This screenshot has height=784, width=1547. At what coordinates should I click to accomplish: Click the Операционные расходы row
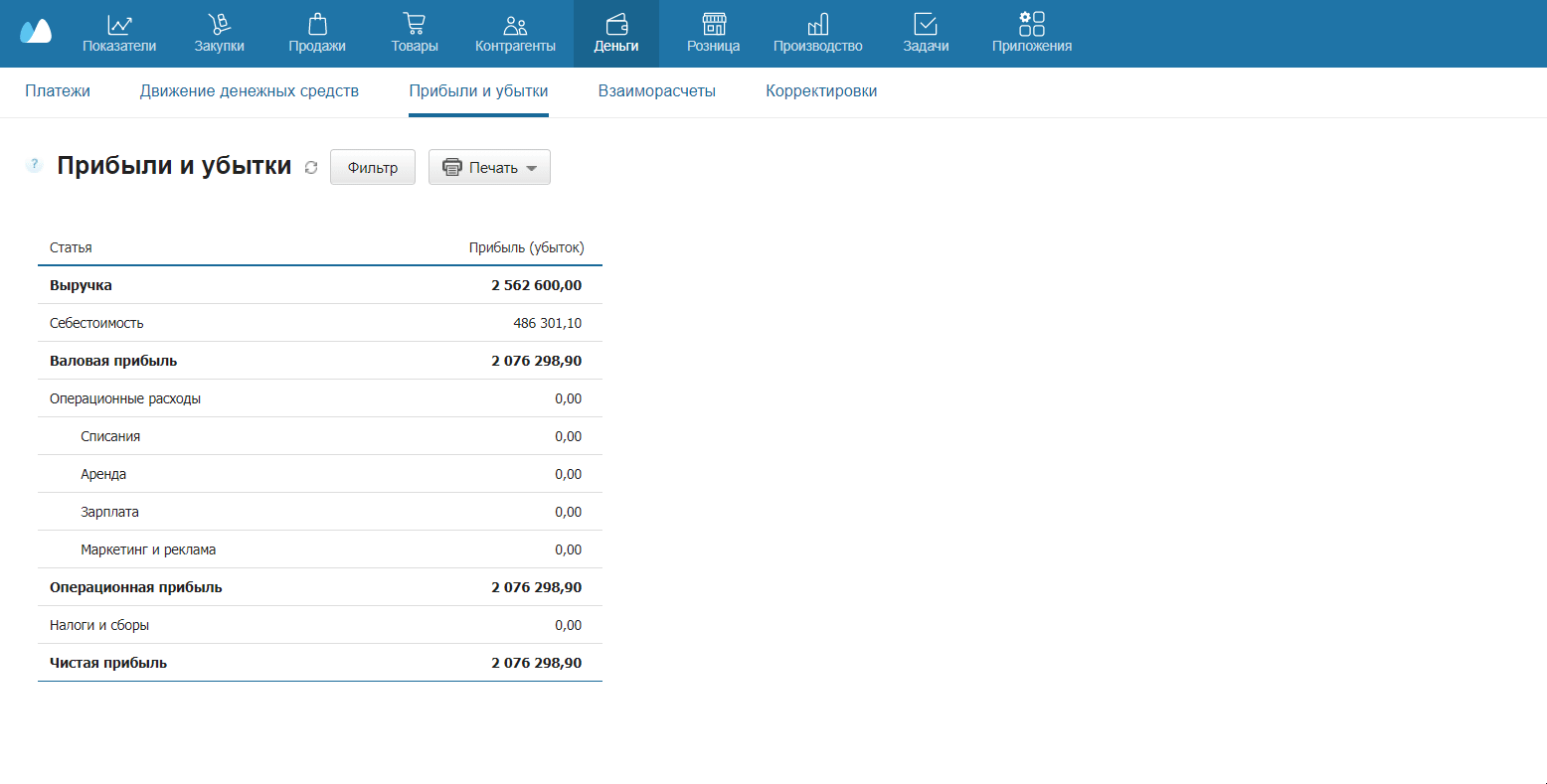point(125,398)
